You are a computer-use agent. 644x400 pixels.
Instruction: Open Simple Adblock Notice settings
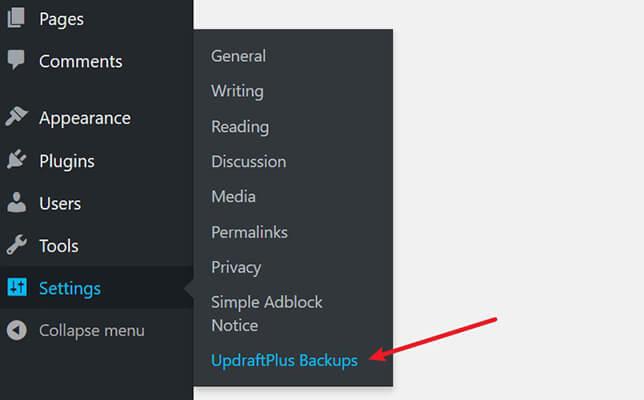pyautogui.click(x=267, y=314)
